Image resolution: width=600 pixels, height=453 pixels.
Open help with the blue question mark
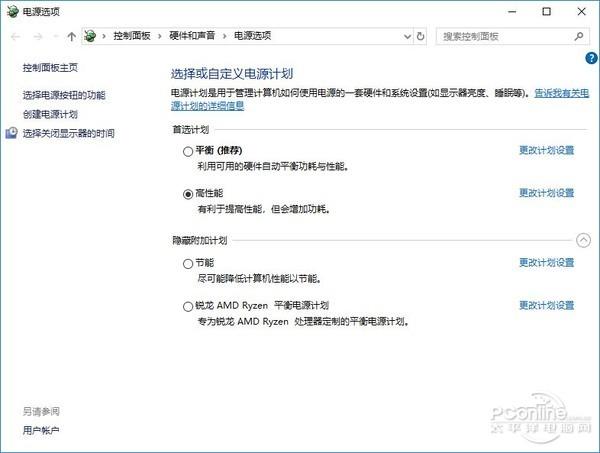click(x=591, y=58)
